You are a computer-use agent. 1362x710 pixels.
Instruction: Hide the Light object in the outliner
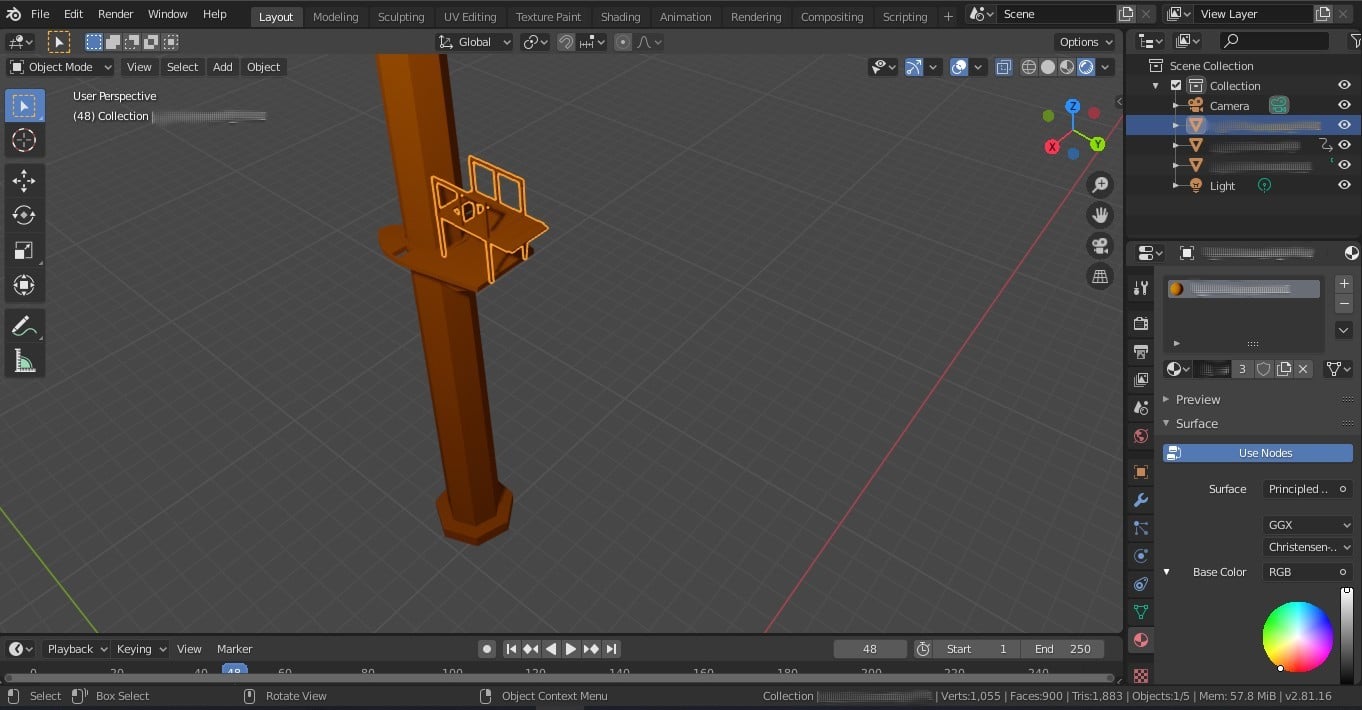point(1344,185)
